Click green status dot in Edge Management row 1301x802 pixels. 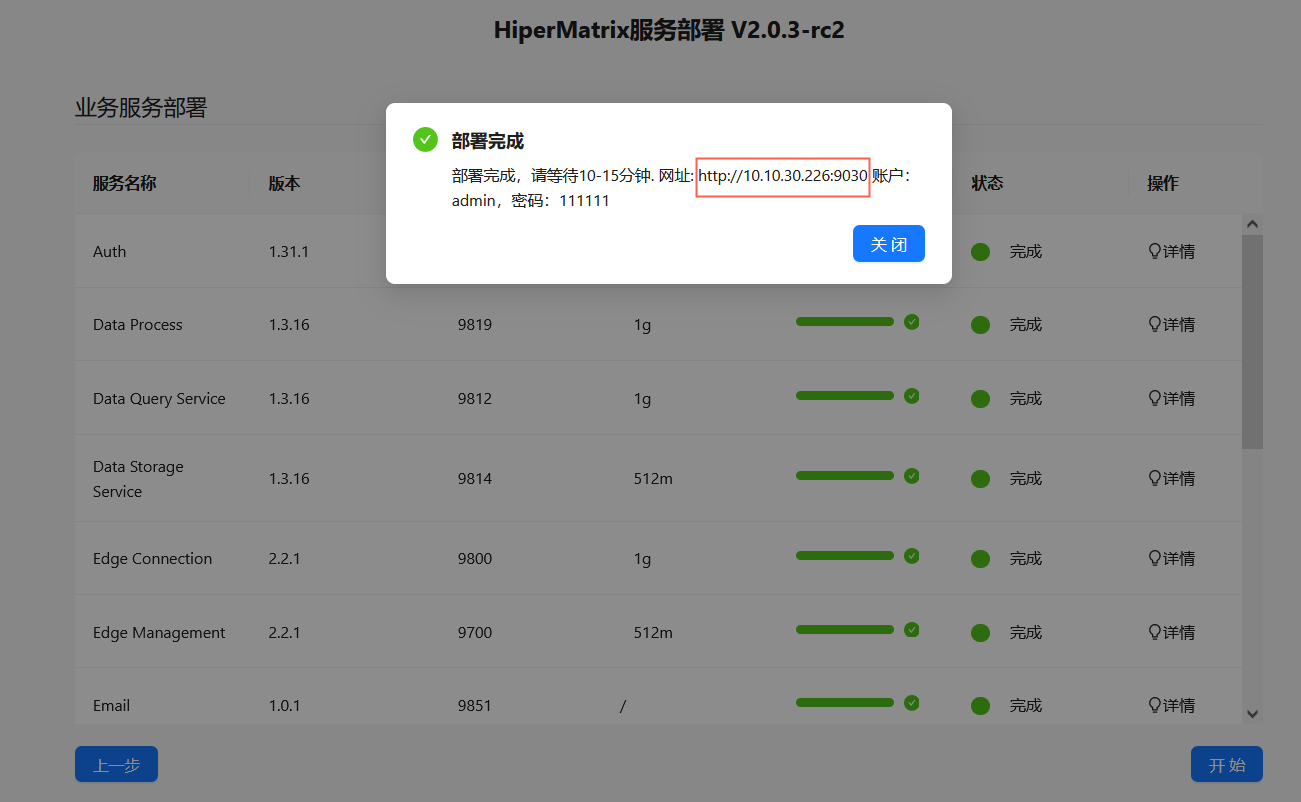coord(980,633)
